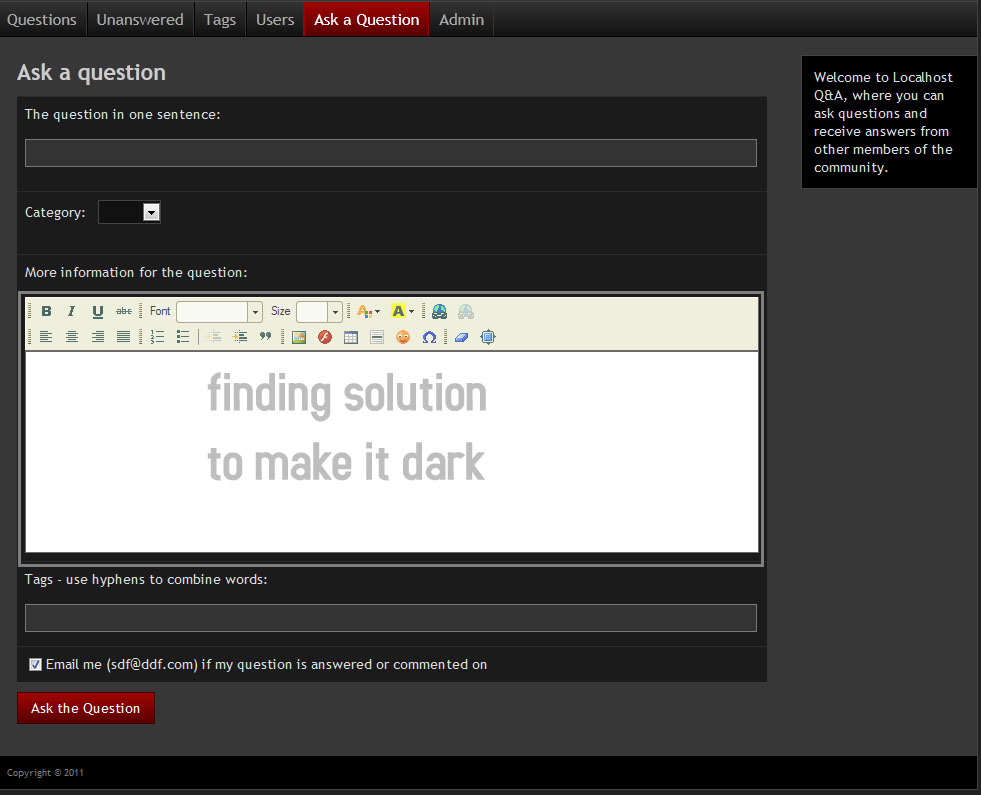
Task: Toggle italic formatting in the editor
Action: 71,312
